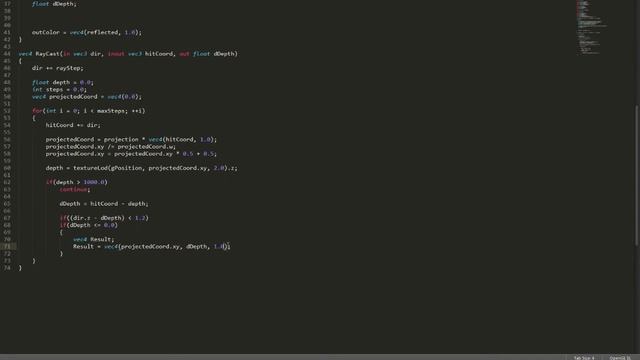Viewport: 640px width, 360px height.
Task: Click 'int steps' declaration line
Action: [59, 89]
